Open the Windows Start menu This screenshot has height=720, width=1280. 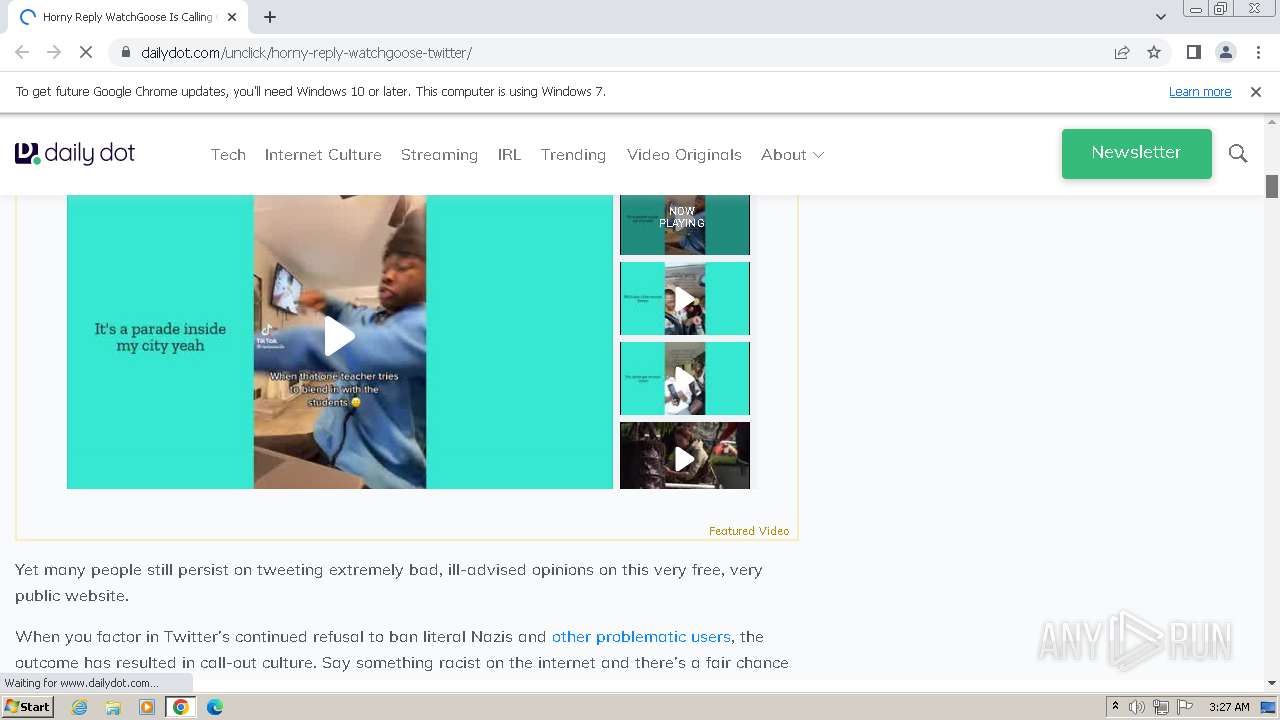(28, 706)
